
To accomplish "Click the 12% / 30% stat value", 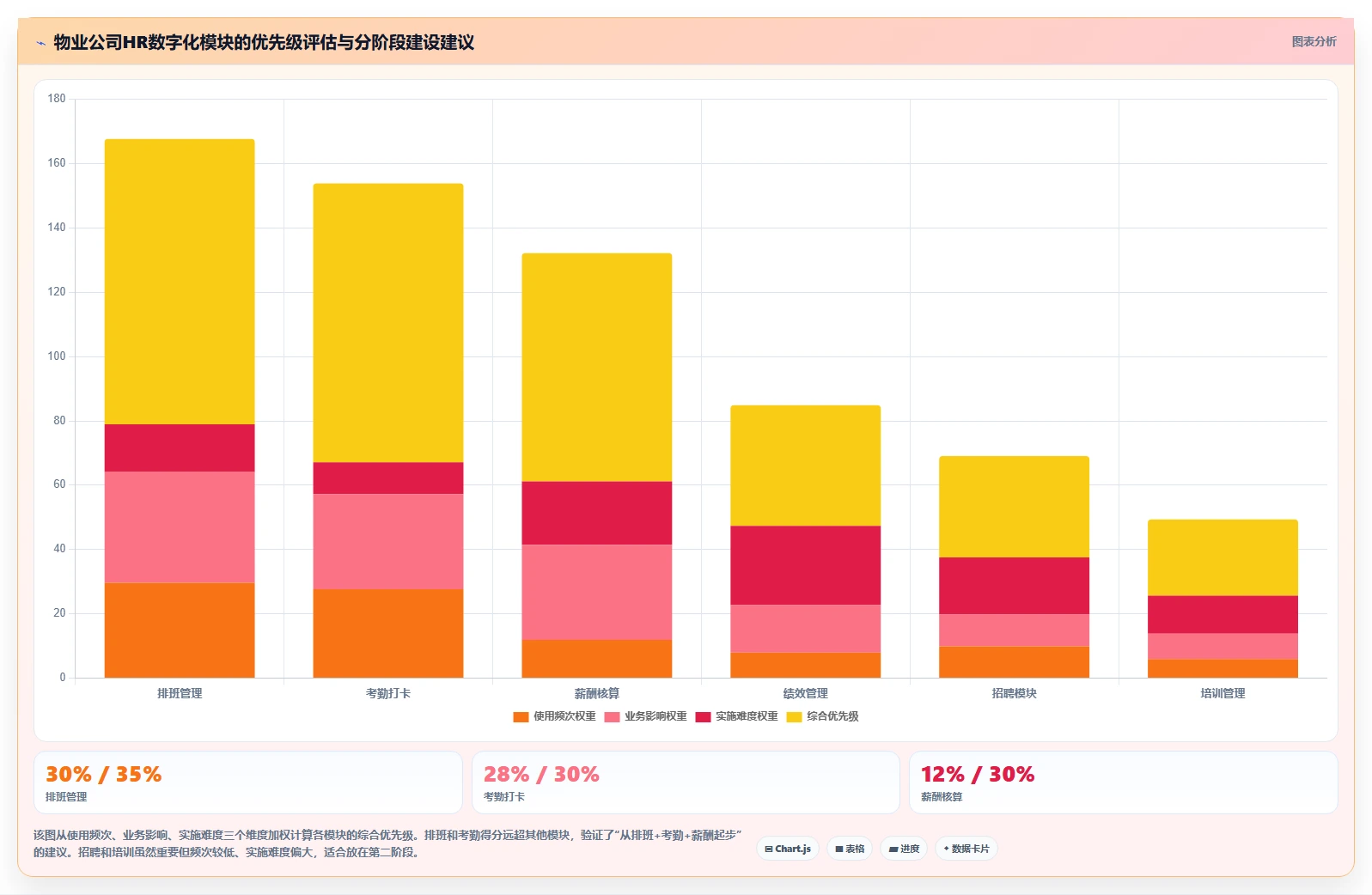I will click(978, 775).
